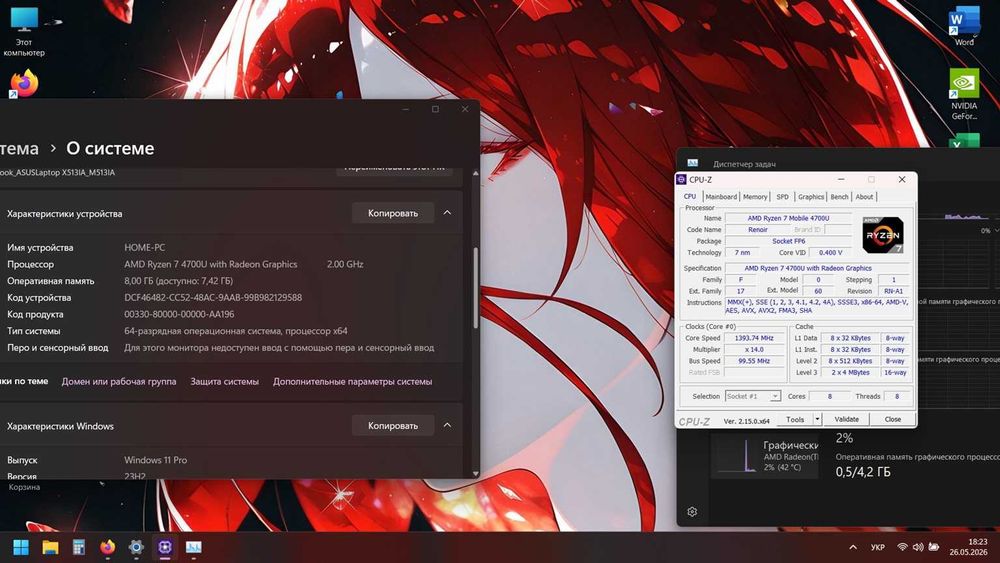Open the Bench tab in CPU-Z
Image resolution: width=1000 pixels, height=563 pixels.
pyautogui.click(x=839, y=196)
